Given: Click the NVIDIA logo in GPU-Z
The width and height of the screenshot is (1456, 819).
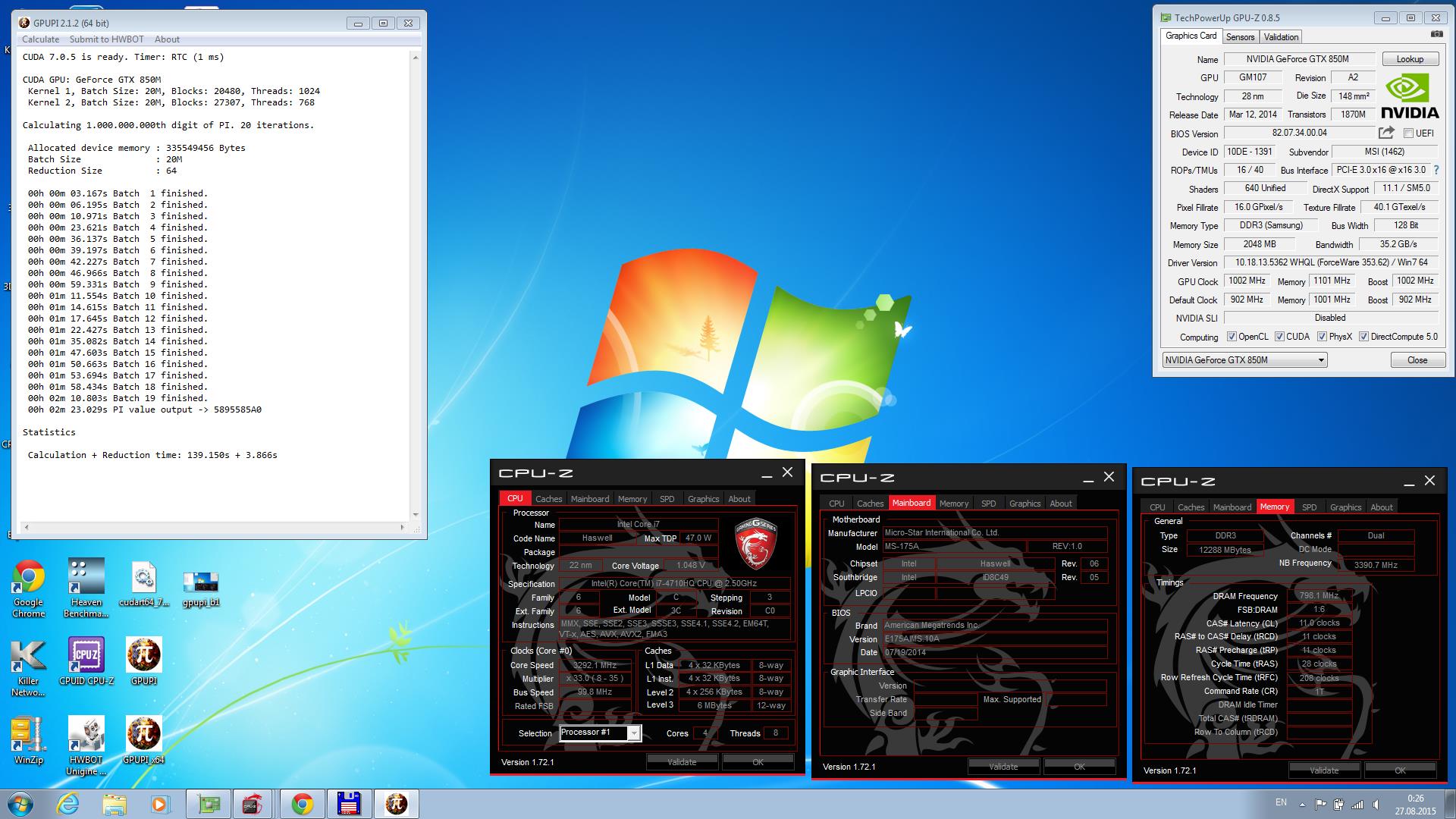Looking at the screenshot, I should pyautogui.click(x=1409, y=96).
